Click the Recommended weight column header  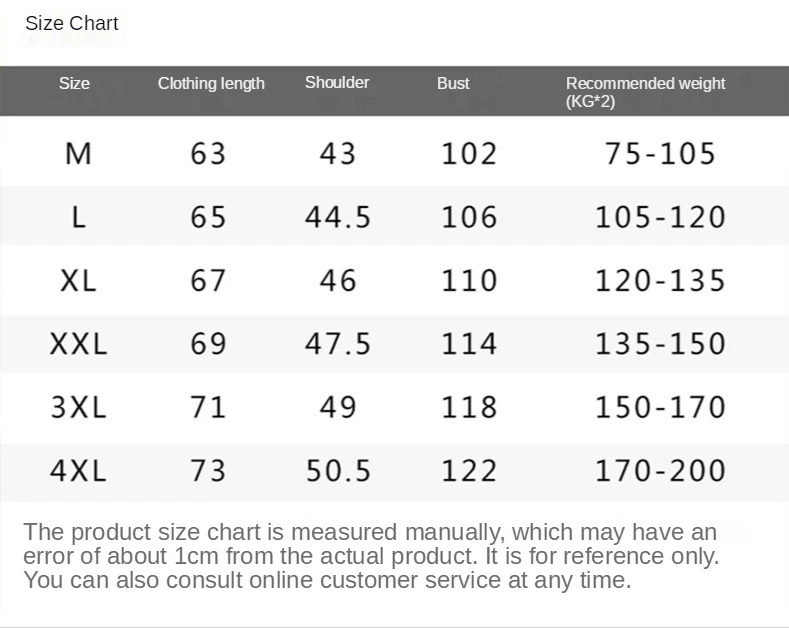(645, 92)
